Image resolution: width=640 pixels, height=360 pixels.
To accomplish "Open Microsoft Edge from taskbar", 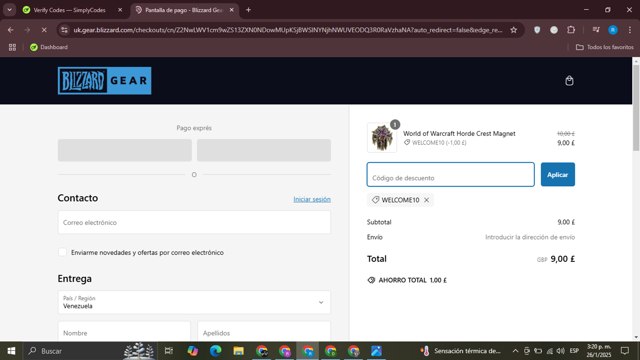I will pos(216,351).
